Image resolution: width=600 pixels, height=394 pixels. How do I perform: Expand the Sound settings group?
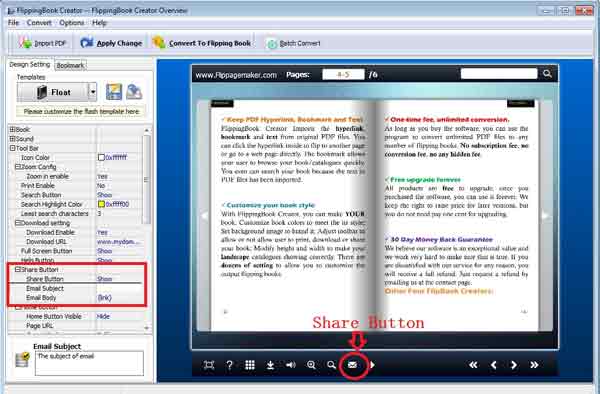12,139
